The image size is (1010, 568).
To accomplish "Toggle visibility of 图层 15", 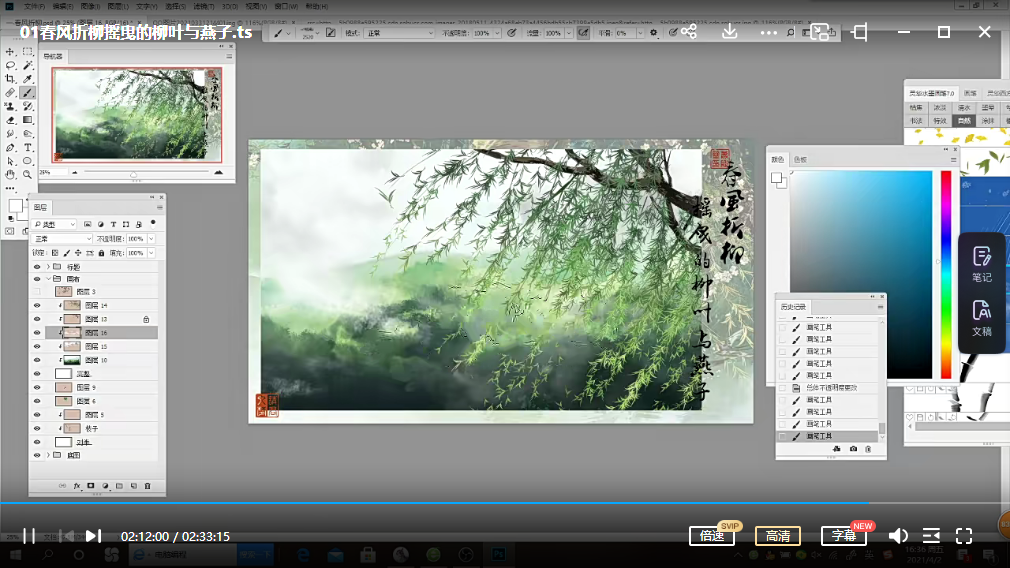I will [x=37, y=346].
